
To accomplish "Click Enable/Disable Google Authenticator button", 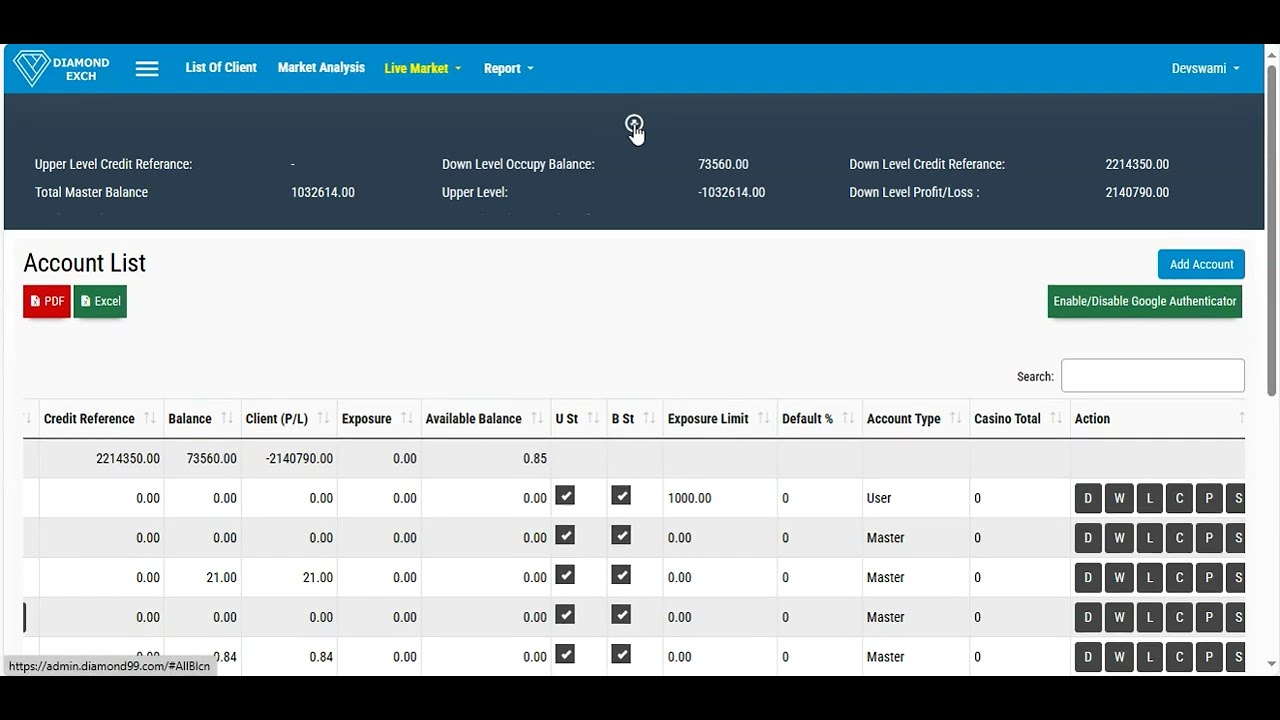I will tap(1145, 301).
